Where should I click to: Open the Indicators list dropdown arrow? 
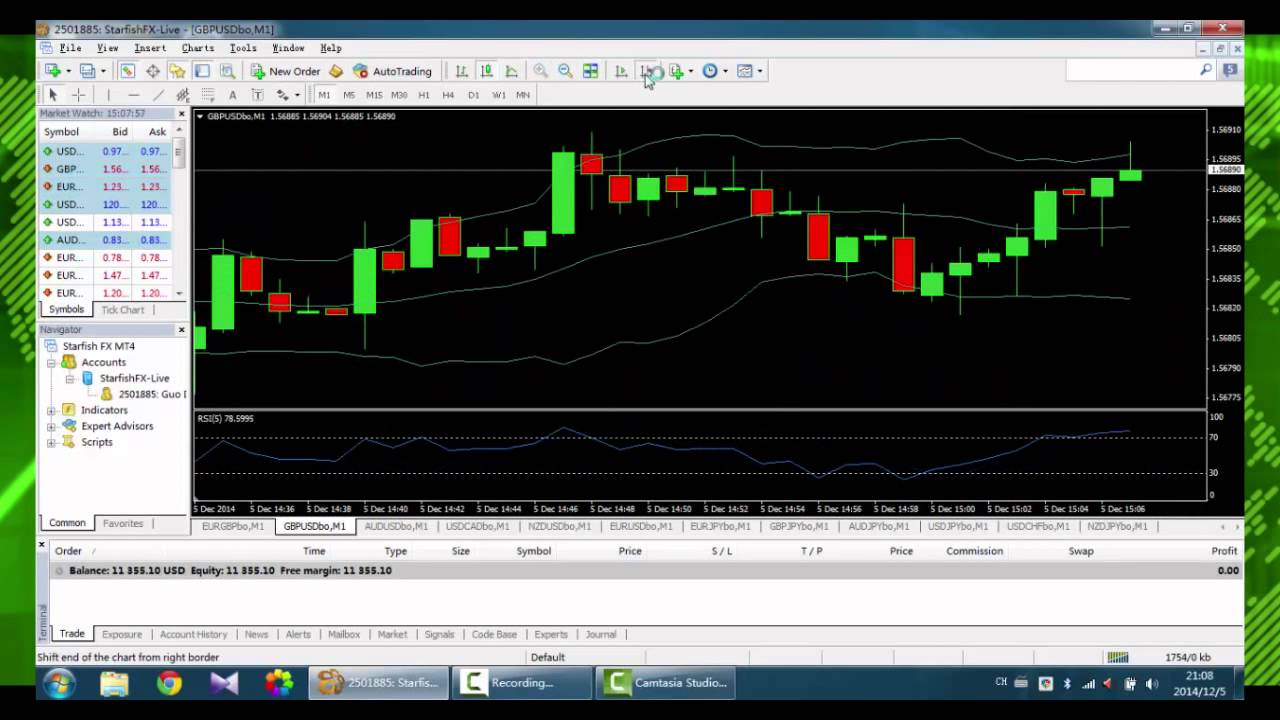690,71
